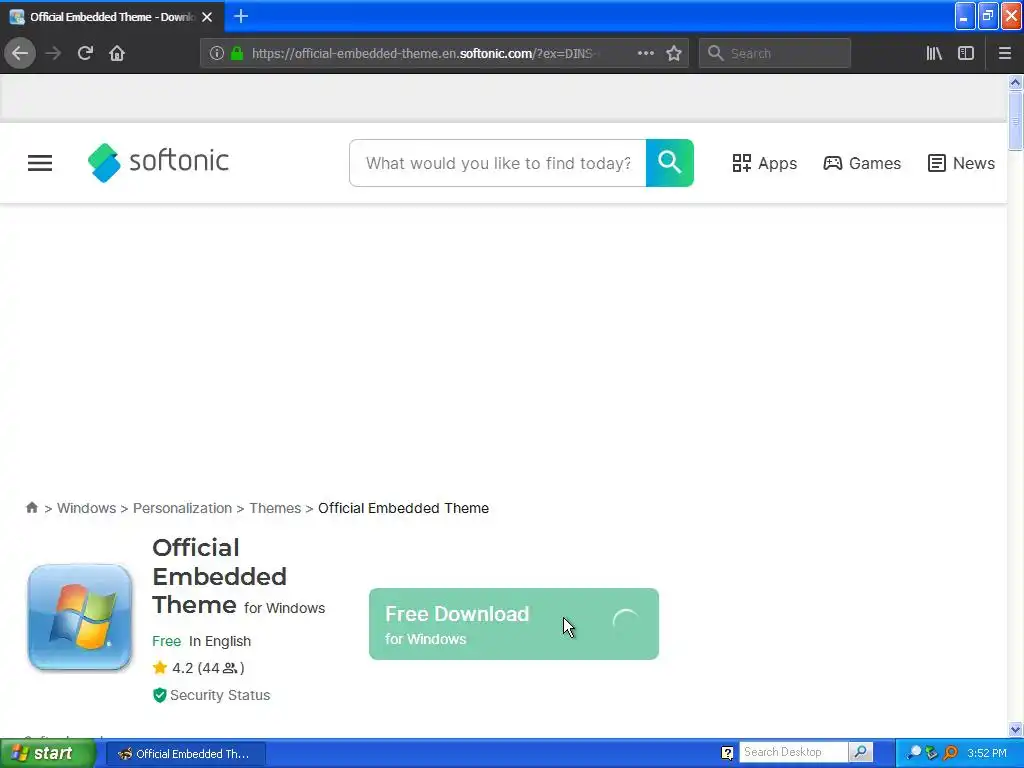Open the Security Status shield link
This screenshot has width=1024, height=768.
tap(211, 695)
